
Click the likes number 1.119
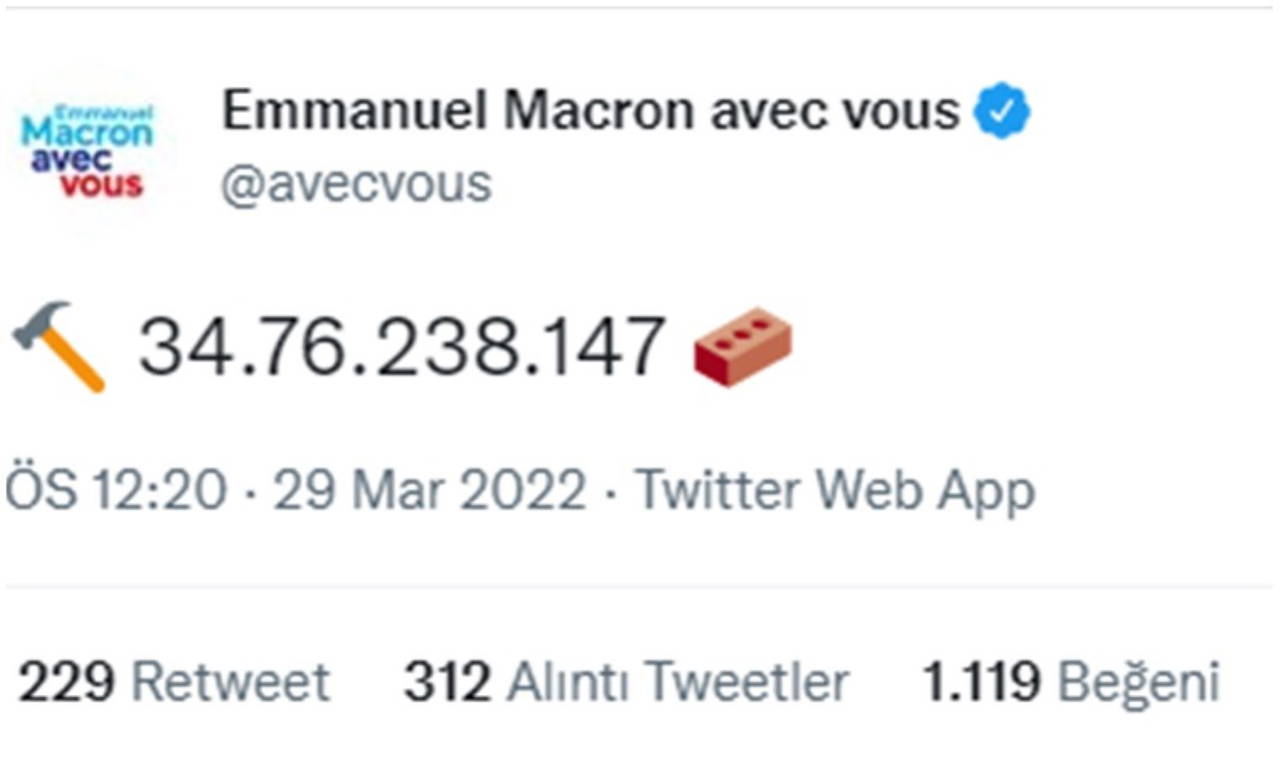[981, 683]
